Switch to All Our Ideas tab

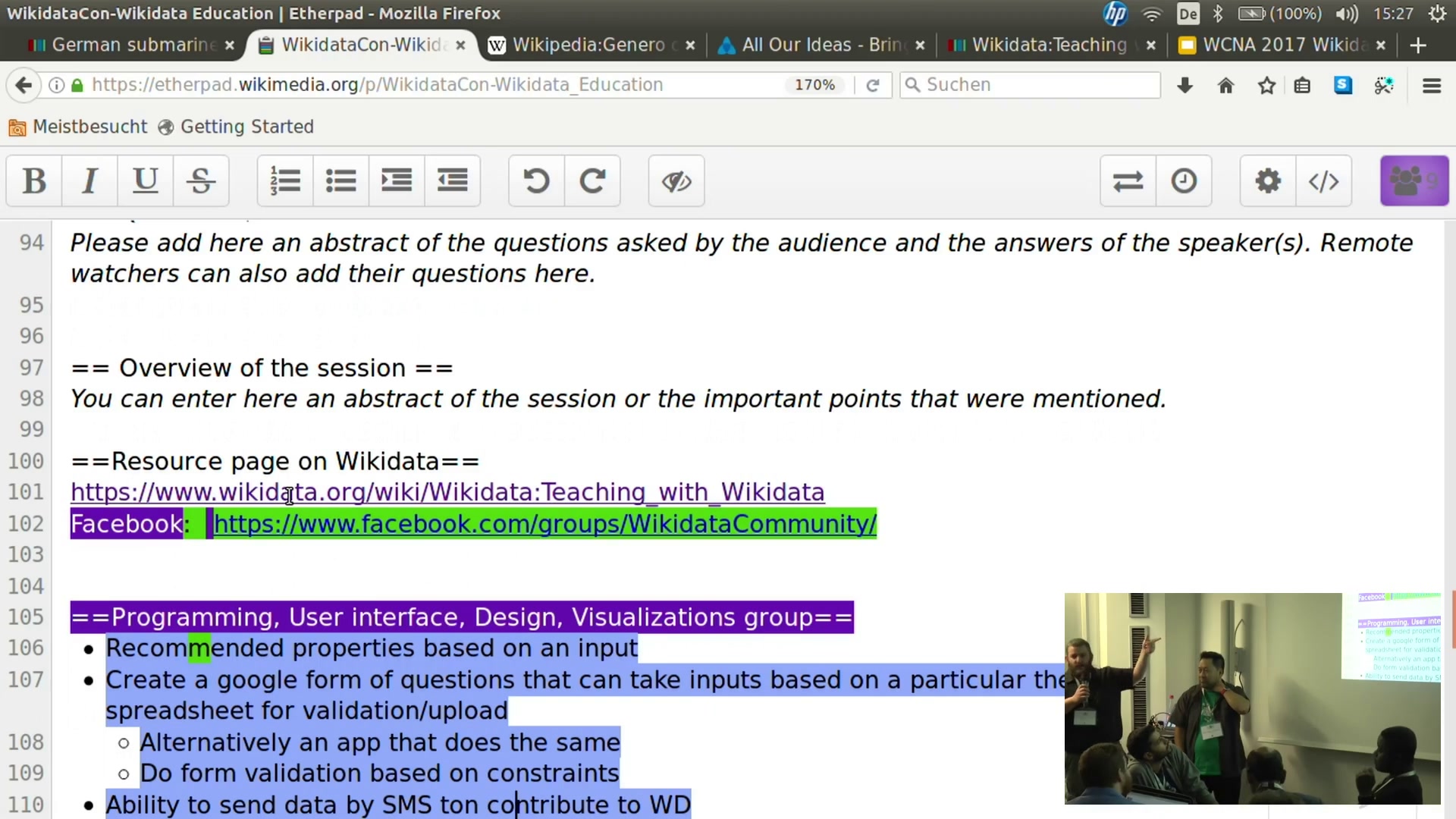tap(822, 45)
